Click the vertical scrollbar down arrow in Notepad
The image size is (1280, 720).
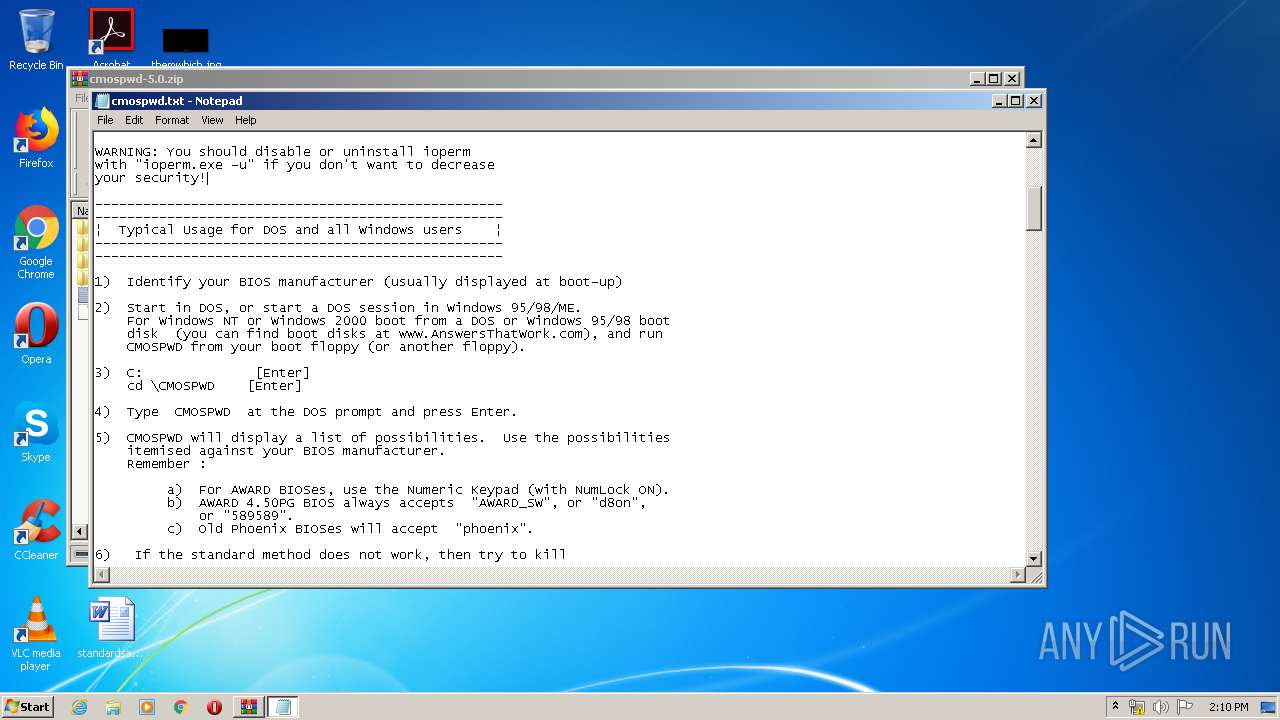pos(1034,559)
